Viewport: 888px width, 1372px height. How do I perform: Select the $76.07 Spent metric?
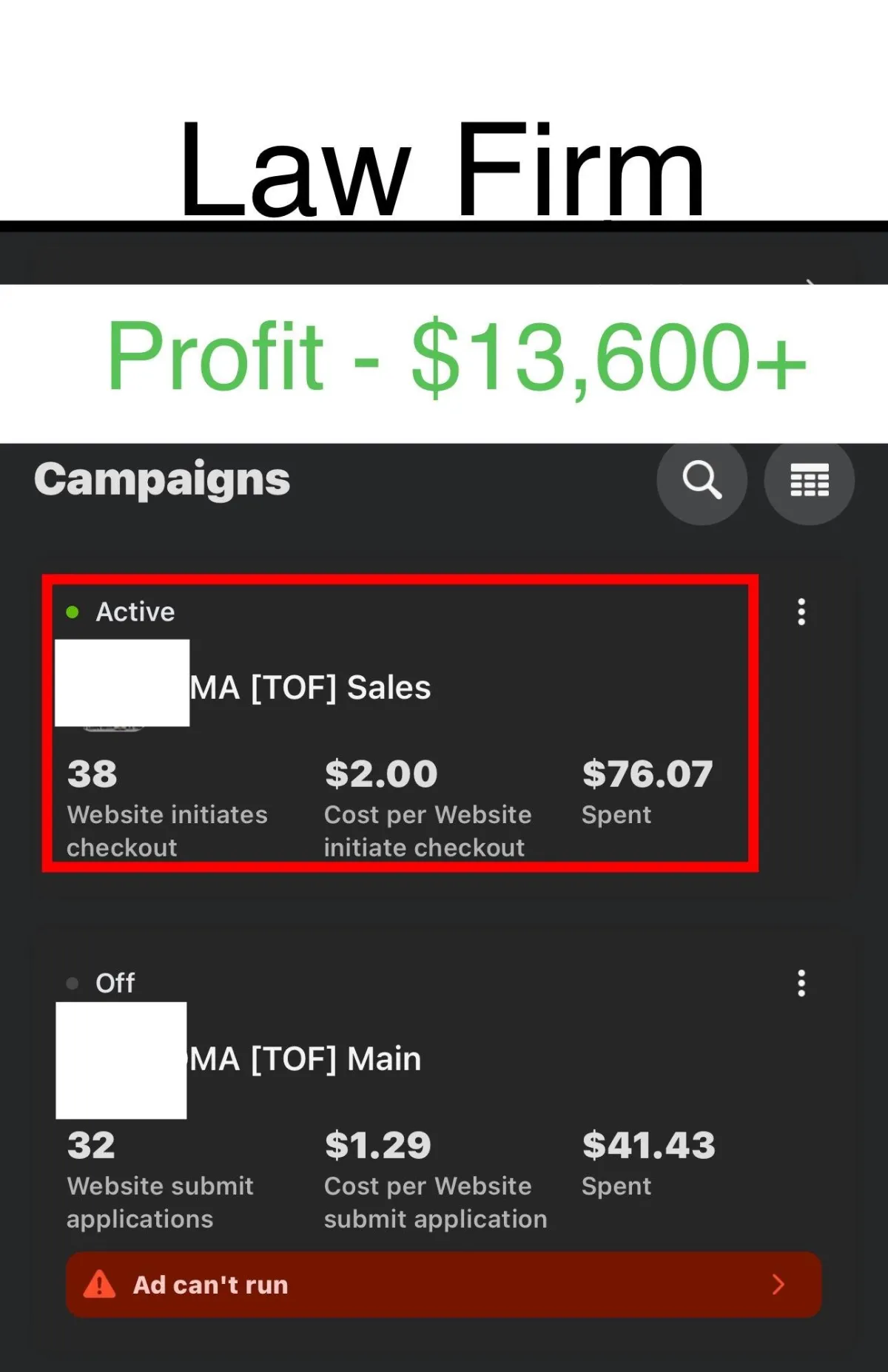(x=647, y=791)
